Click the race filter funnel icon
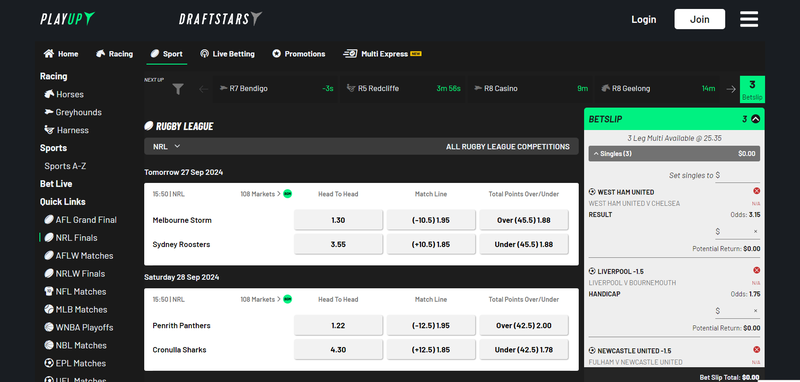This screenshot has height=382, width=800. [178, 89]
